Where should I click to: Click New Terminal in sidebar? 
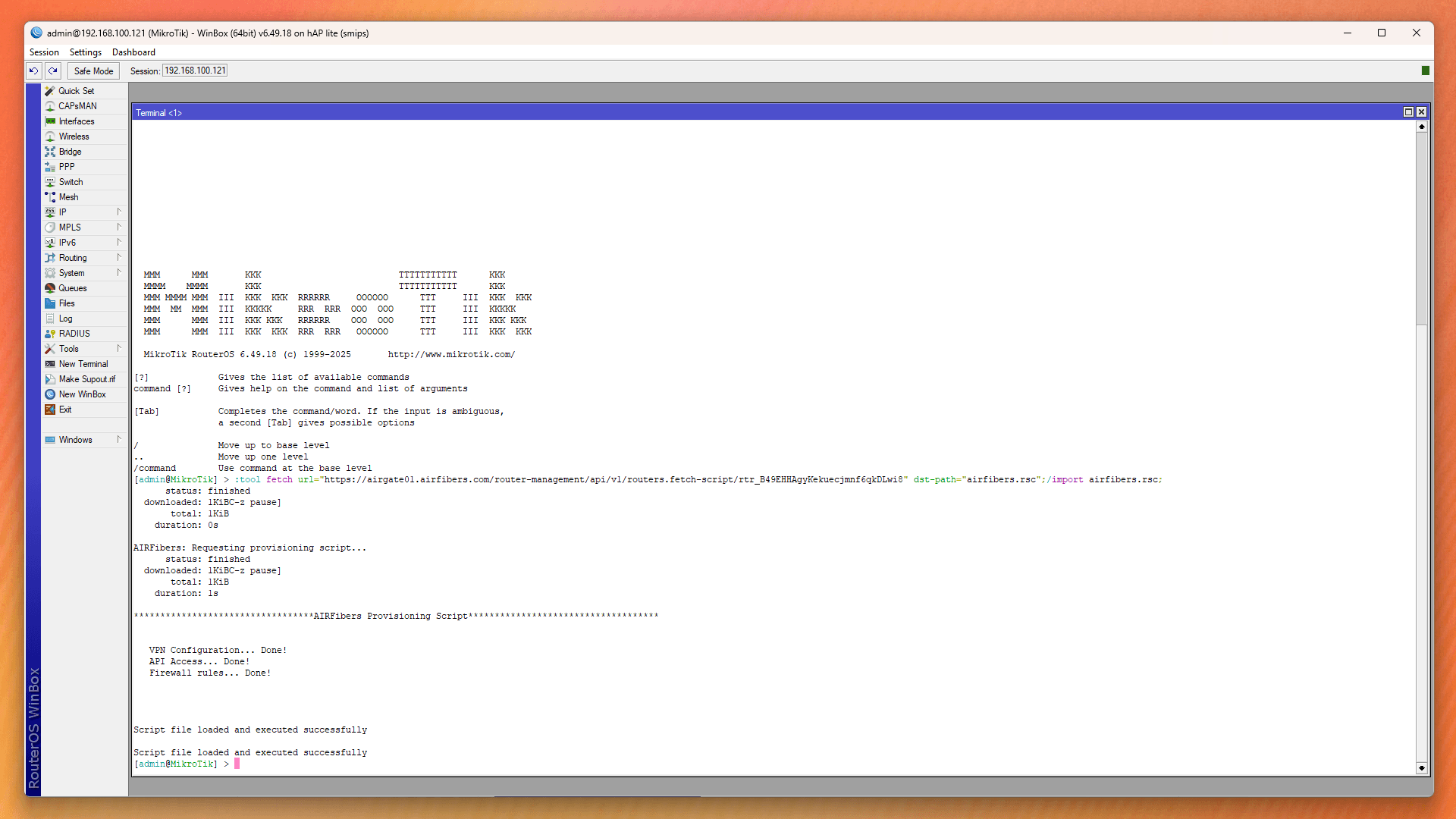(x=83, y=364)
